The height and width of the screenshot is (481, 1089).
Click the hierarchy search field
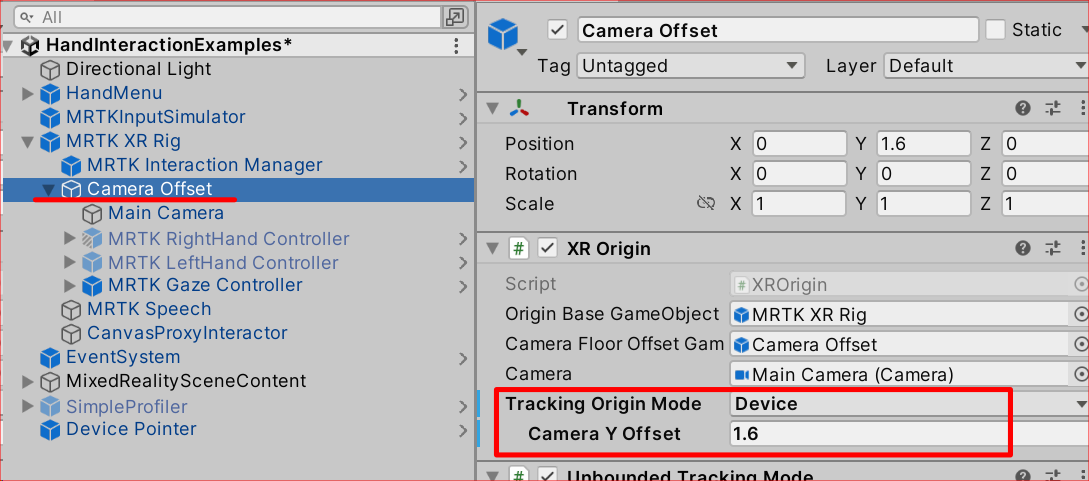[x=228, y=17]
